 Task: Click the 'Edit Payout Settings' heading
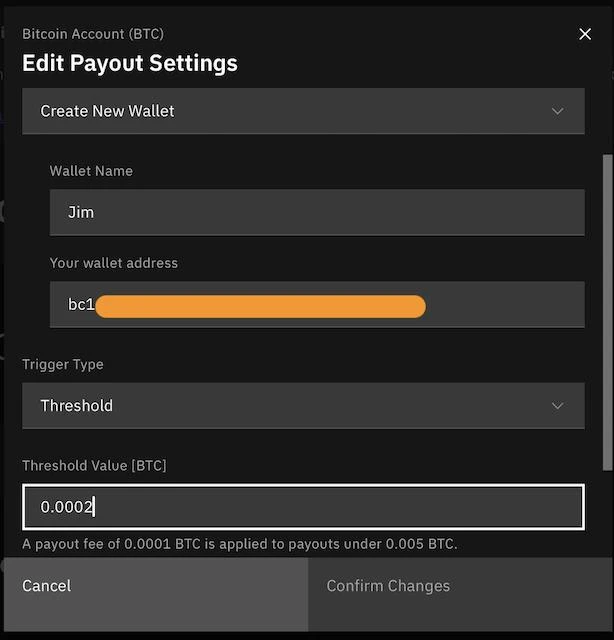click(130, 63)
